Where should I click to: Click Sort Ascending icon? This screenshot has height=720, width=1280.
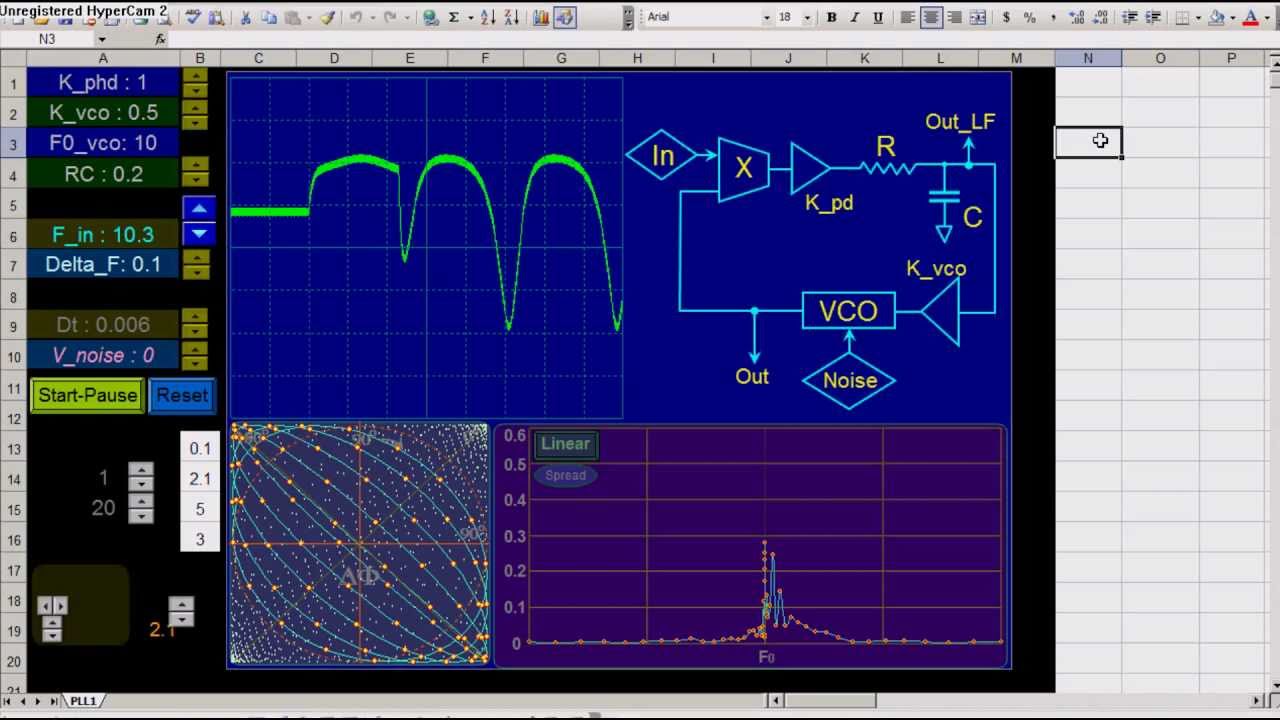(x=487, y=17)
